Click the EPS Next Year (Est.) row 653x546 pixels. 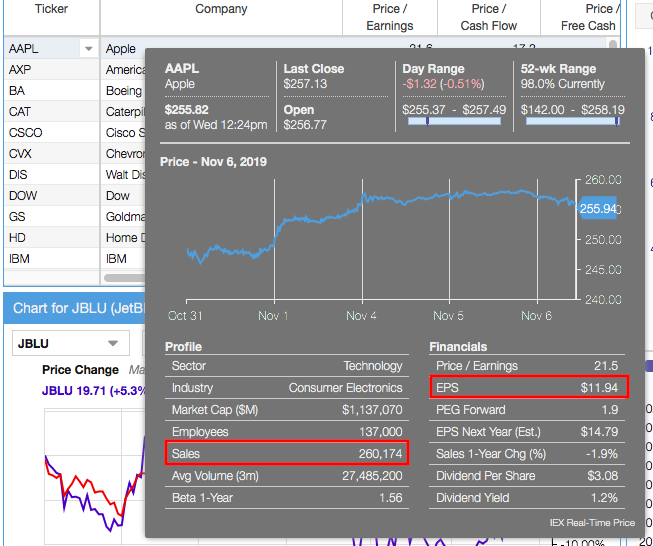pos(527,431)
